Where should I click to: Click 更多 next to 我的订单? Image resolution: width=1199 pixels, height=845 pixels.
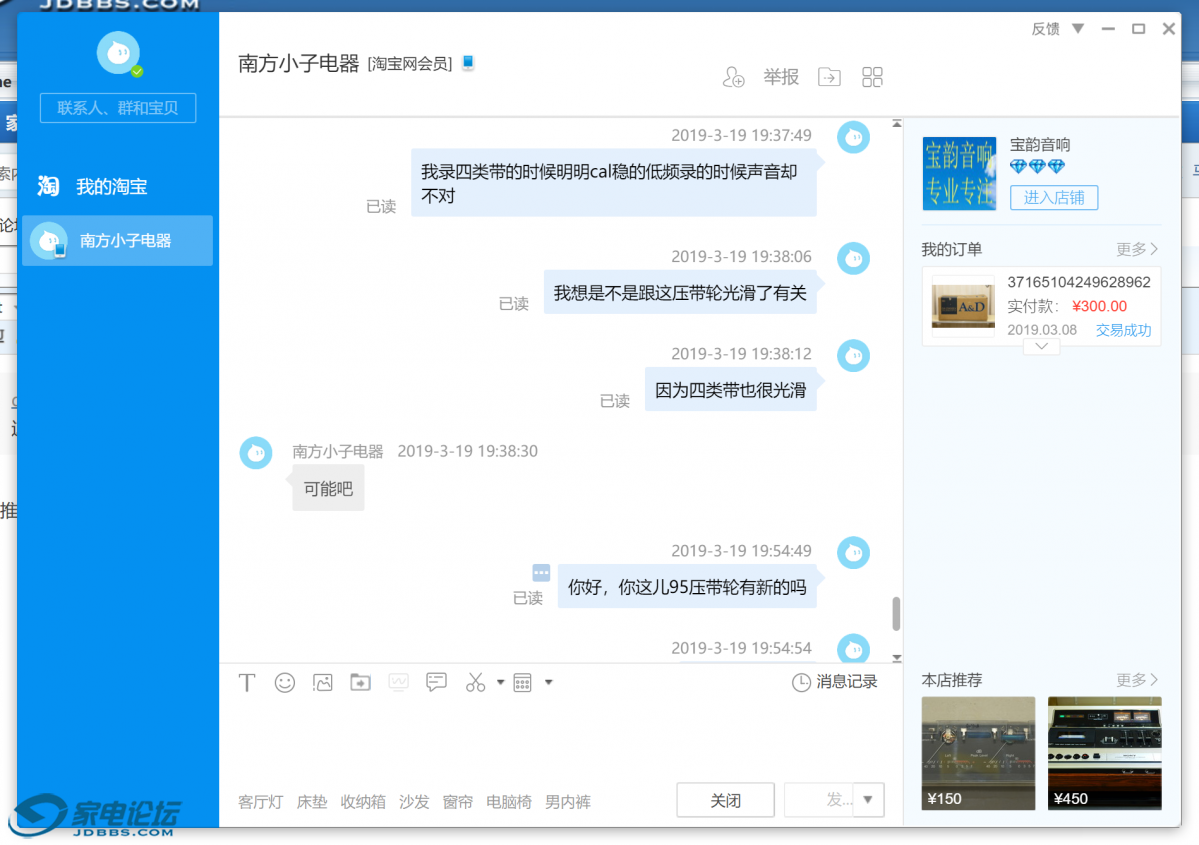[x=1136, y=249]
